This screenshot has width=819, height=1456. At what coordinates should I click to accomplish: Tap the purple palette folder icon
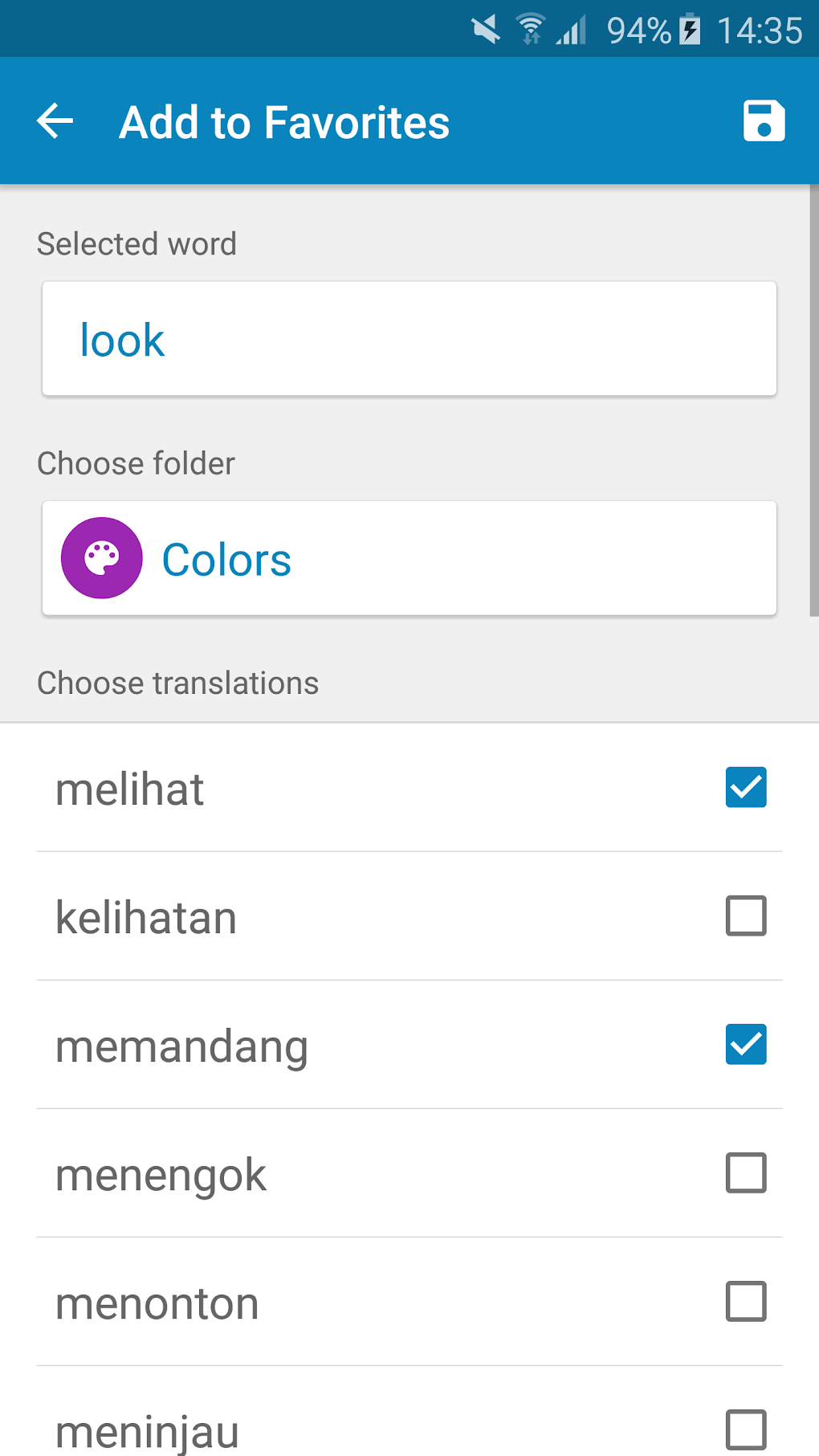102,558
